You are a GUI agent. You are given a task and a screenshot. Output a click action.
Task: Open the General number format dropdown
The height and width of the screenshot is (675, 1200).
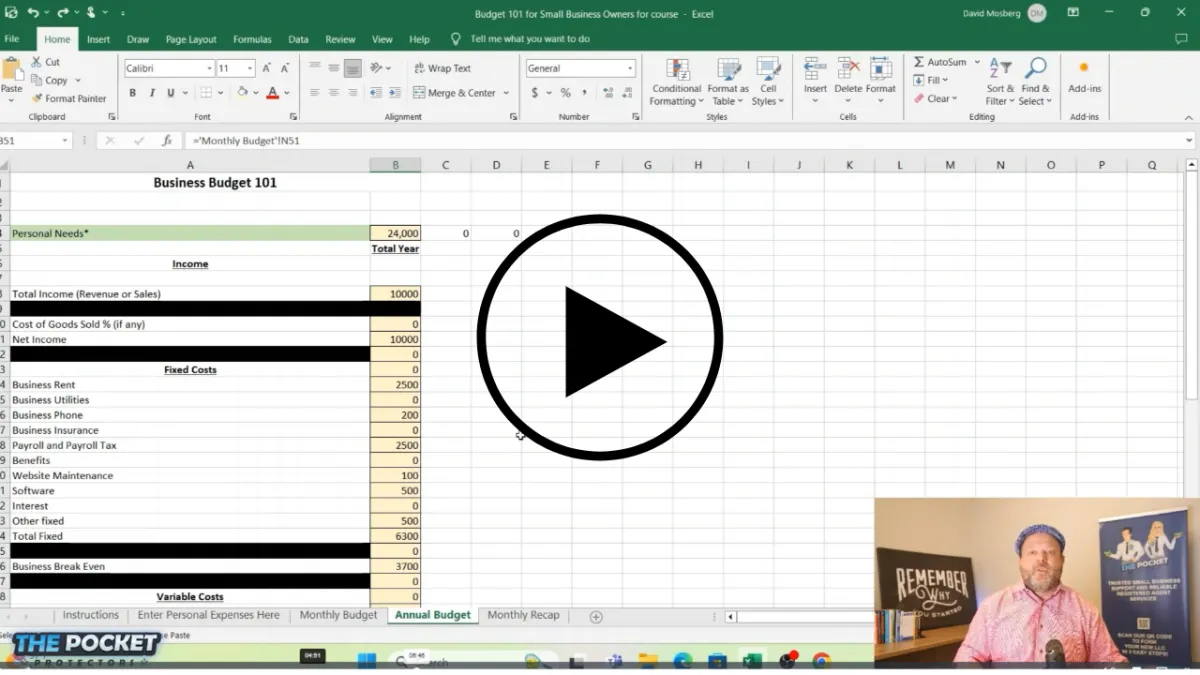coord(630,69)
